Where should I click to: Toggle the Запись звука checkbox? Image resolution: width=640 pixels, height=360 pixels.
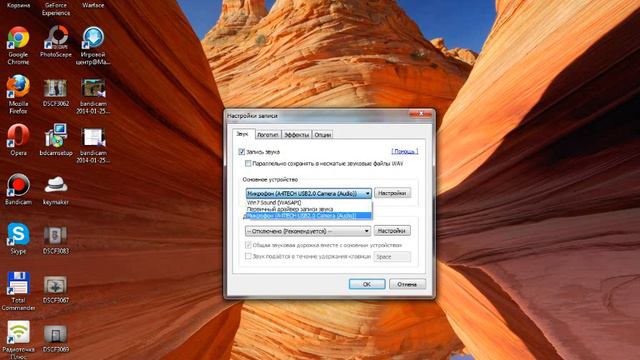[242, 152]
